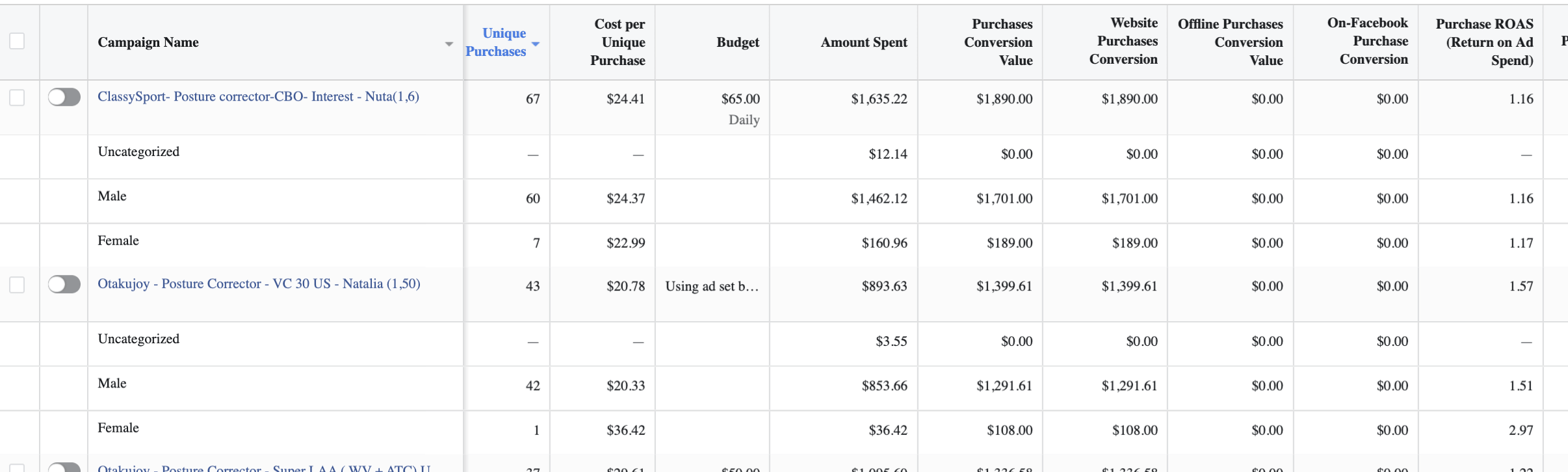Sort by Purchase ROAS column header
1568x472 pixels.
point(1484,42)
